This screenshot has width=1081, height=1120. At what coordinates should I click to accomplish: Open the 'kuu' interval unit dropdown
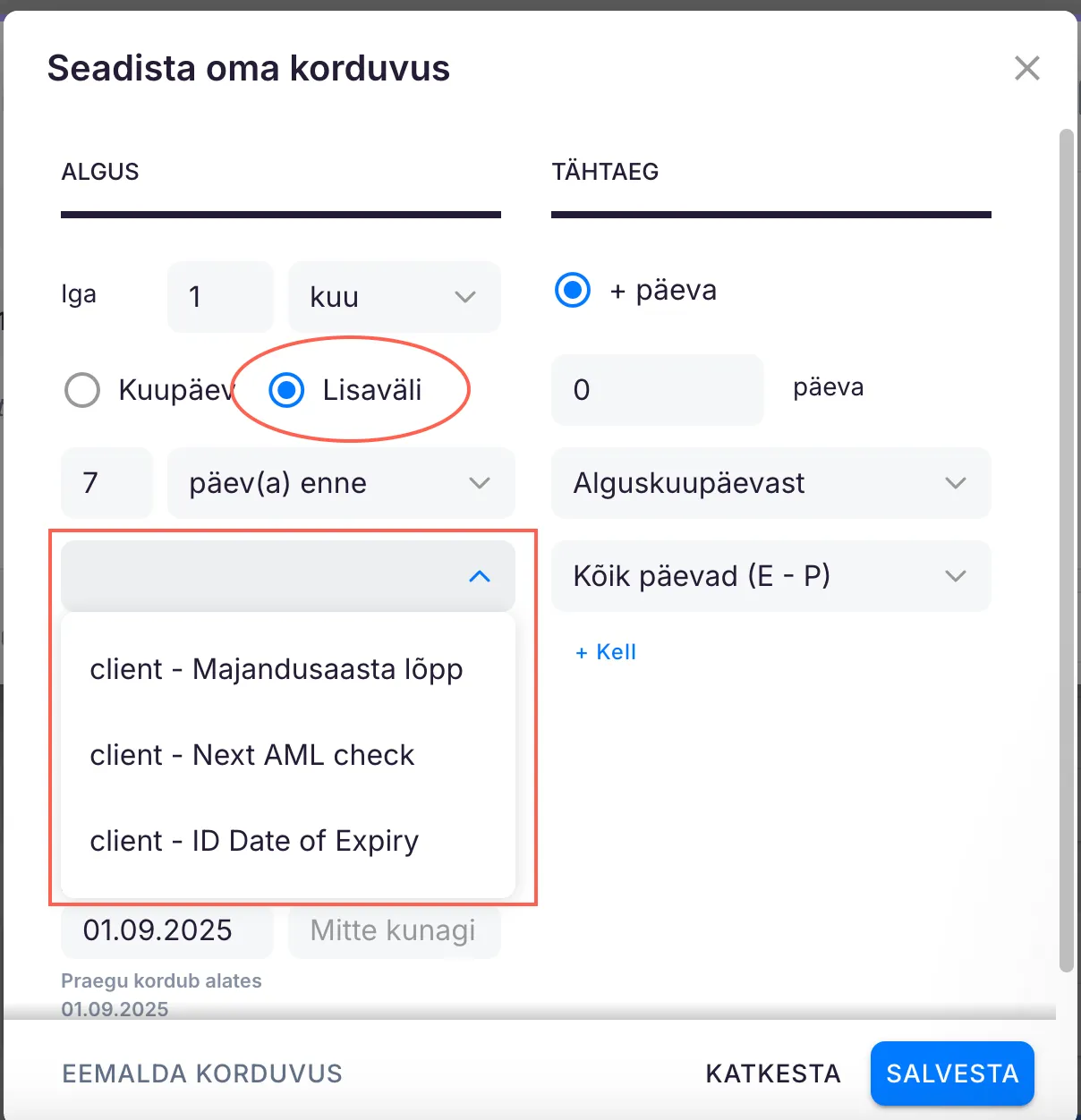click(x=394, y=297)
